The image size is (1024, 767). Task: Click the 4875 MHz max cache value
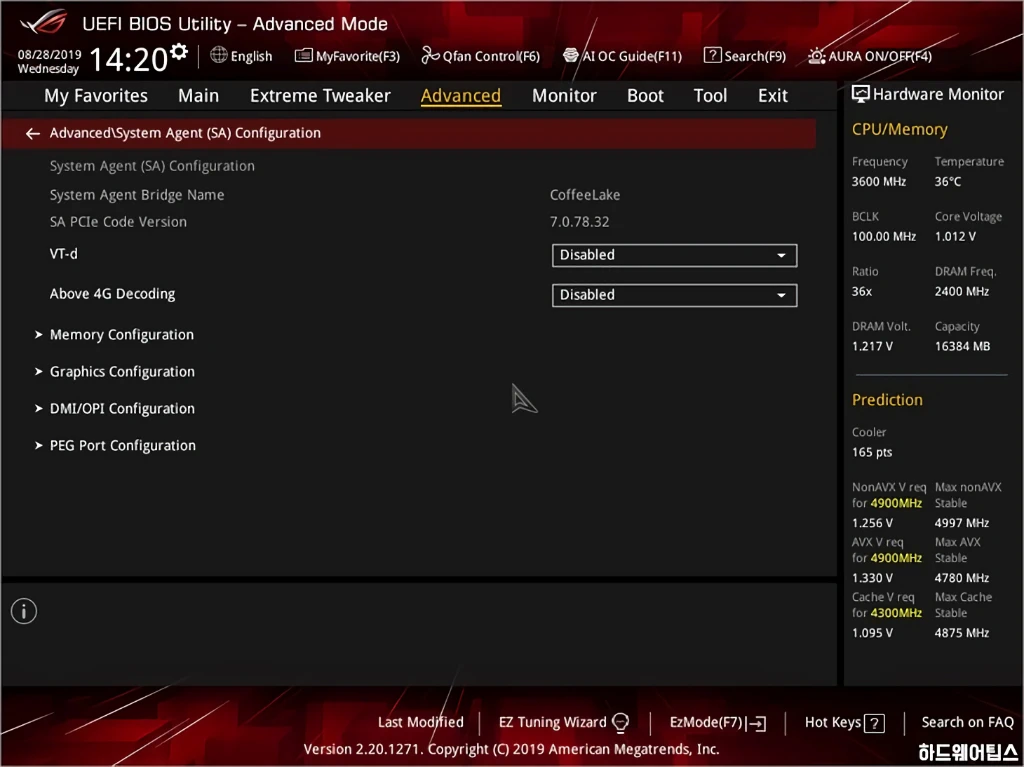[961, 633]
